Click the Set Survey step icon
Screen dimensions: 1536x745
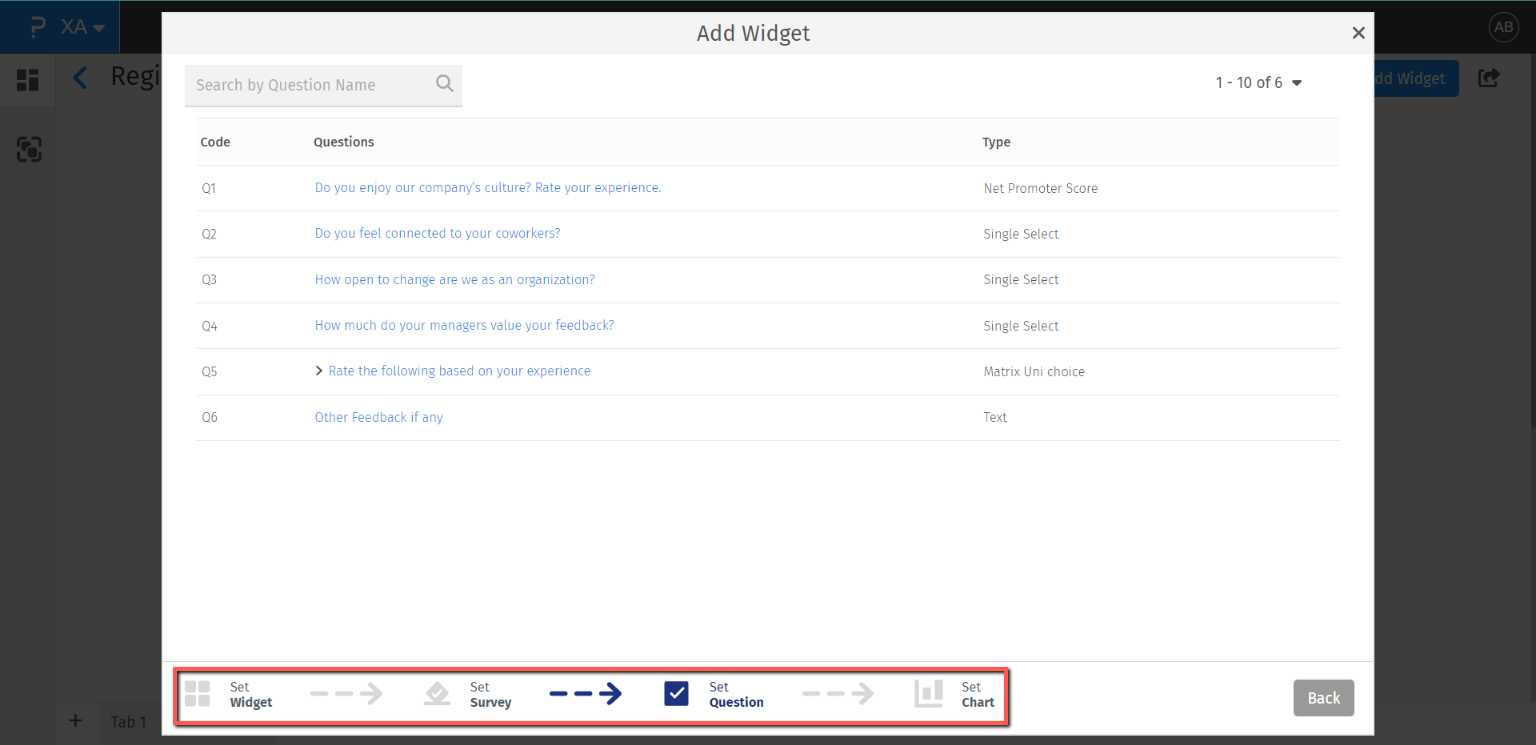(x=437, y=694)
